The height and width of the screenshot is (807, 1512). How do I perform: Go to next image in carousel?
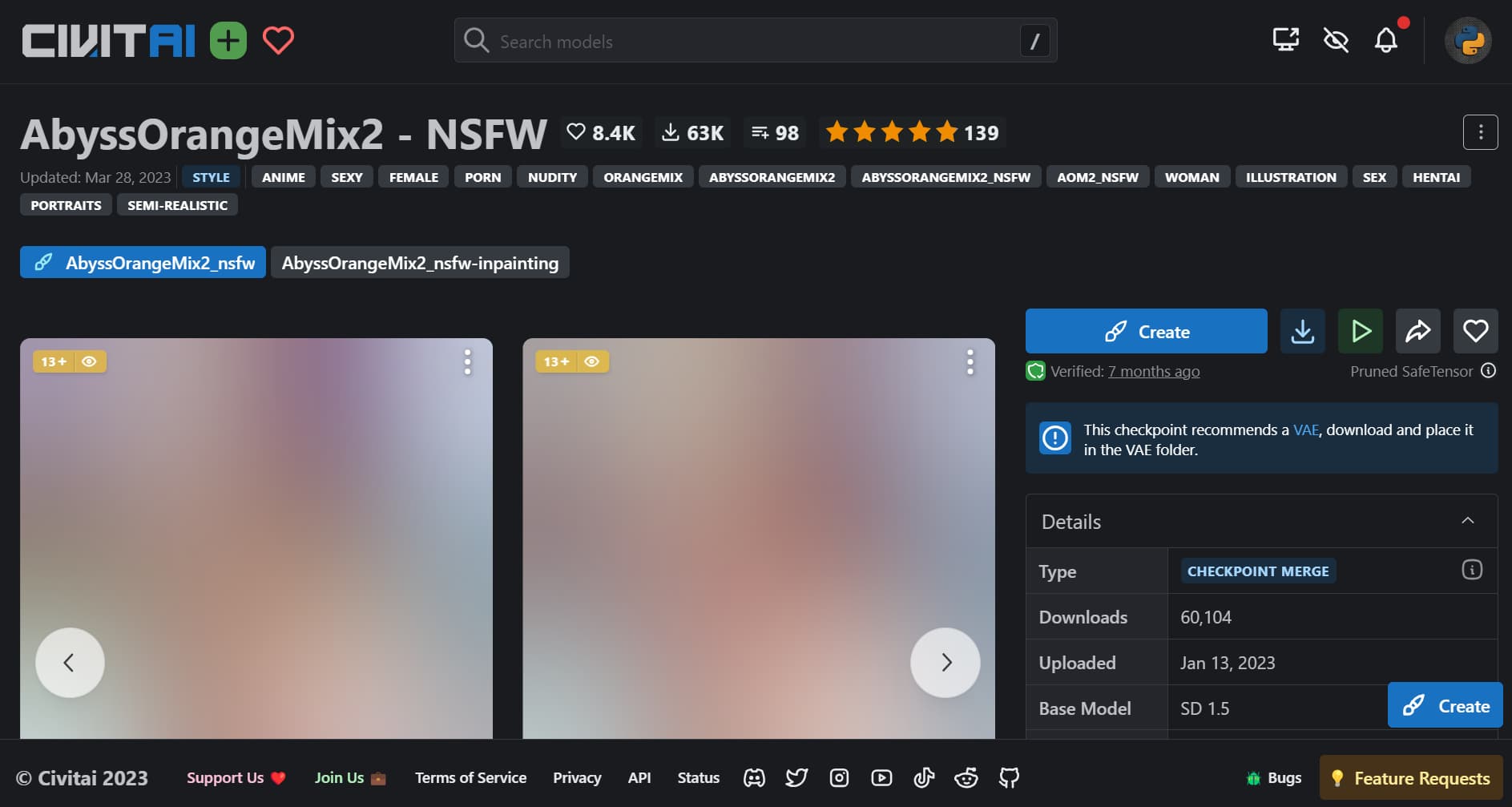tap(946, 663)
